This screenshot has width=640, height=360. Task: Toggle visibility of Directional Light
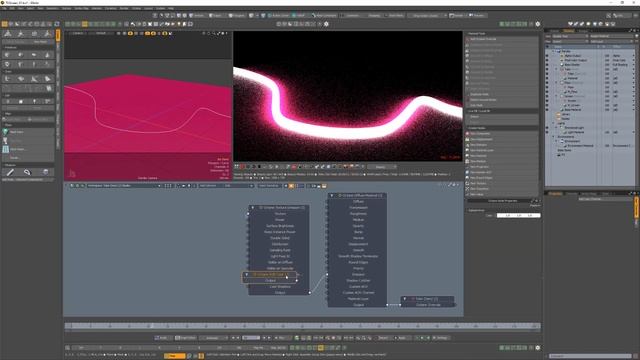[x=547, y=128]
